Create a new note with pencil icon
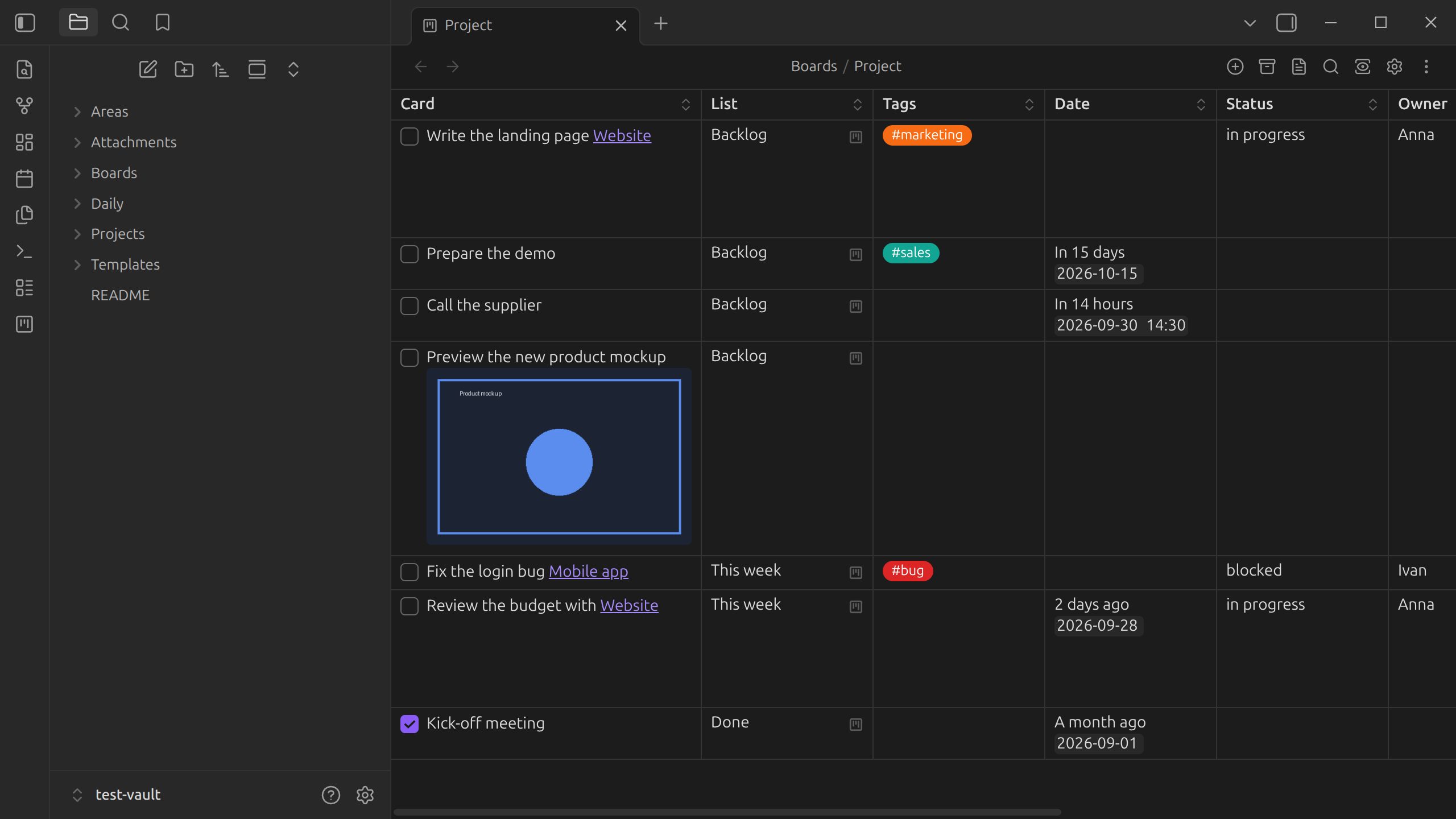The height and width of the screenshot is (819, 1456). point(148,69)
